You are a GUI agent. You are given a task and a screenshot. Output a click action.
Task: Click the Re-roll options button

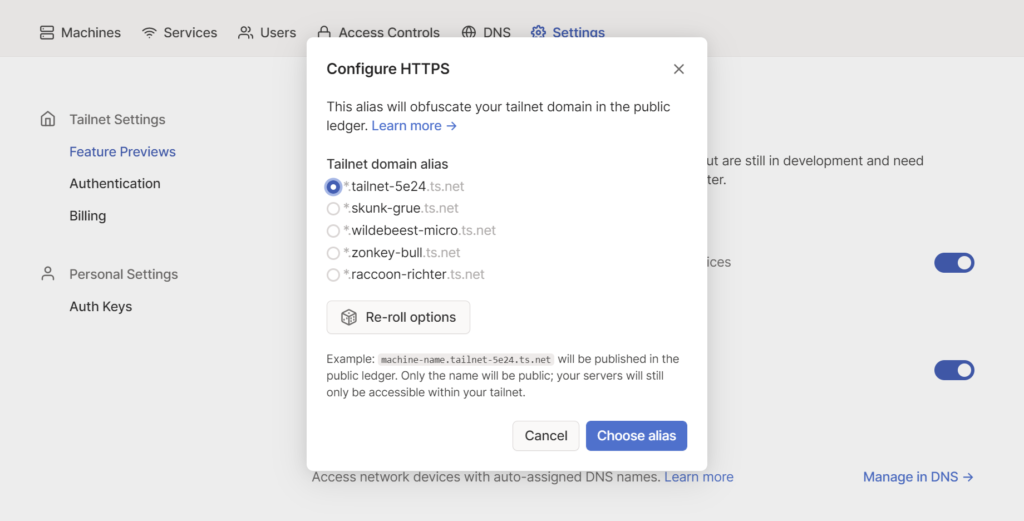398,317
